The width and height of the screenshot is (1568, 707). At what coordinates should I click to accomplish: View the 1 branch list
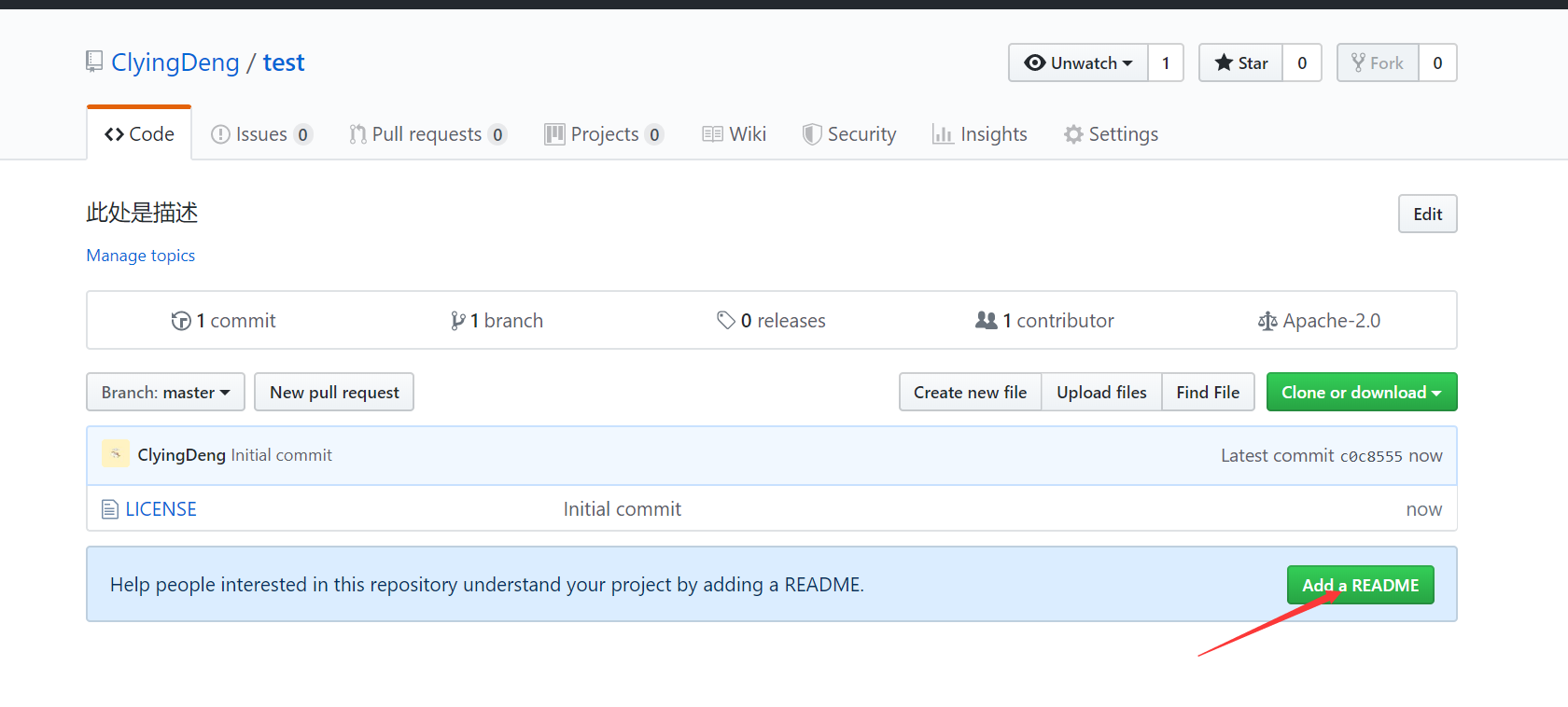[x=497, y=321]
